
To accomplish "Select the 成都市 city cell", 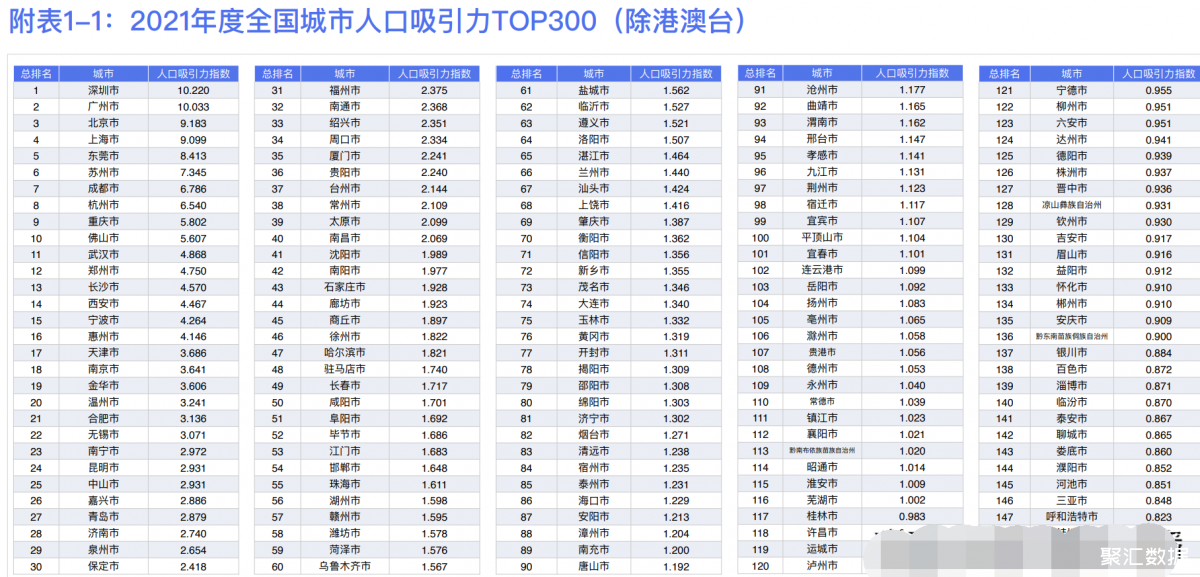I will 103,188.
